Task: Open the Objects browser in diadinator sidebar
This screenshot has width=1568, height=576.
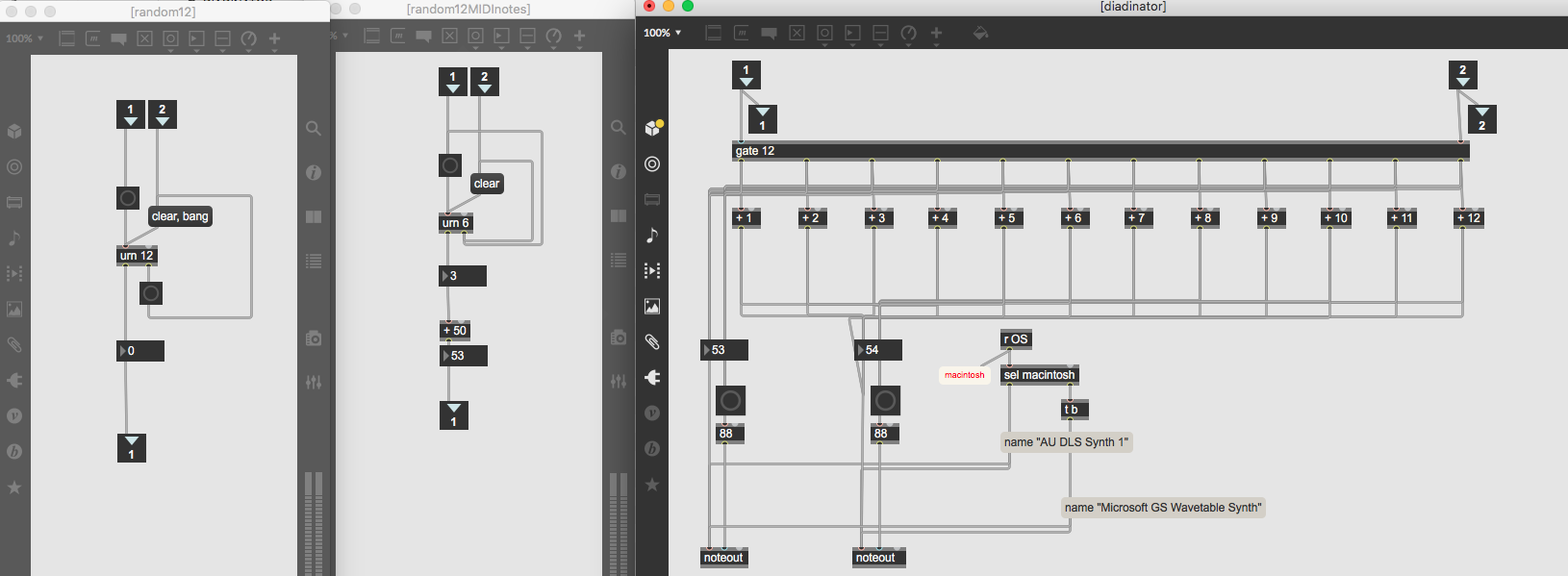Action: (652, 128)
